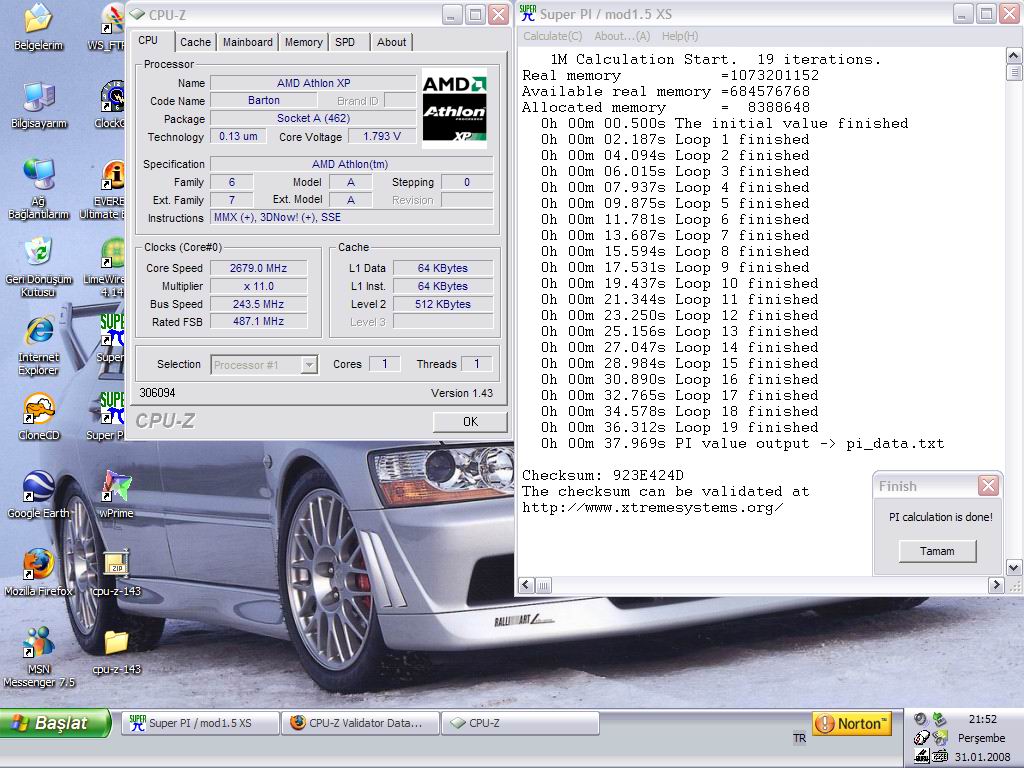Screen dimensions: 1024x768
Task: Click CPU-Z title bar app icon
Action: coord(136,14)
